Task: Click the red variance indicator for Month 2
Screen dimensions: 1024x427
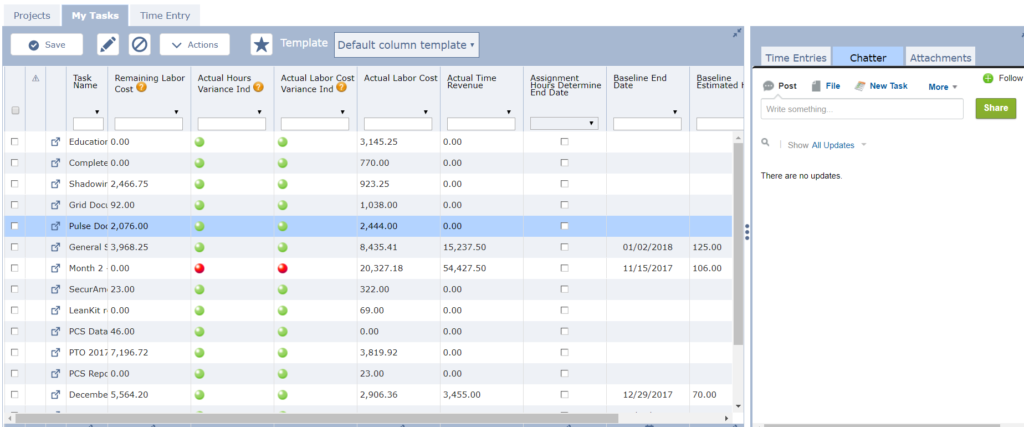Action: [x=199, y=268]
